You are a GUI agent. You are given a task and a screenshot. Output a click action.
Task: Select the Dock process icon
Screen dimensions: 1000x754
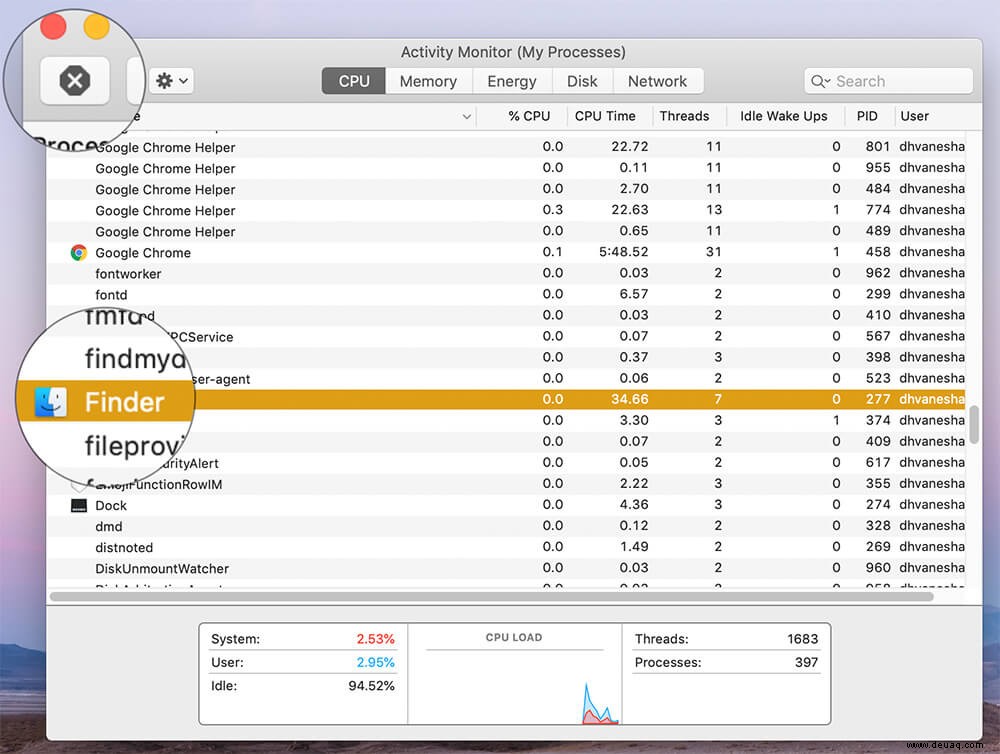pos(78,505)
